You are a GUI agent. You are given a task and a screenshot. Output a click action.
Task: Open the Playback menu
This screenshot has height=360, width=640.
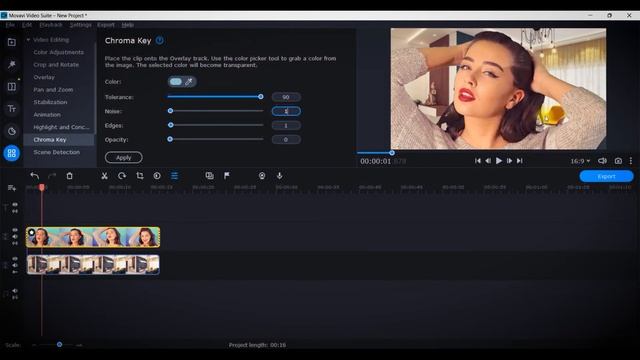tap(51, 25)
